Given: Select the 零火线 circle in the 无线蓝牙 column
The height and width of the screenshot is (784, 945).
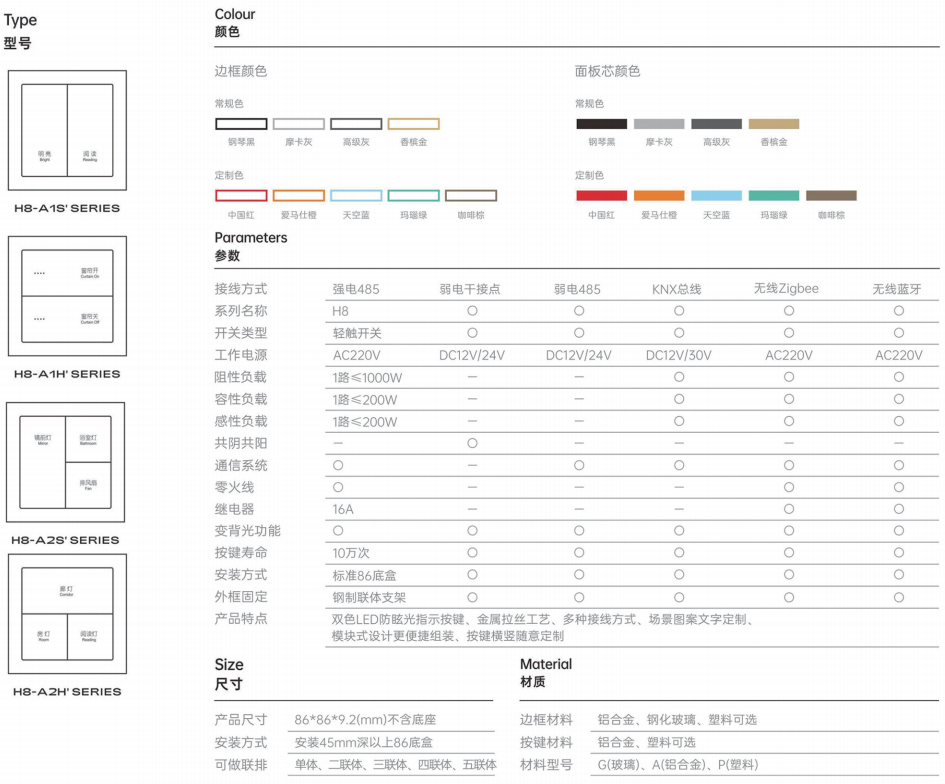Looking at the screenshot, I should point(898,487).
